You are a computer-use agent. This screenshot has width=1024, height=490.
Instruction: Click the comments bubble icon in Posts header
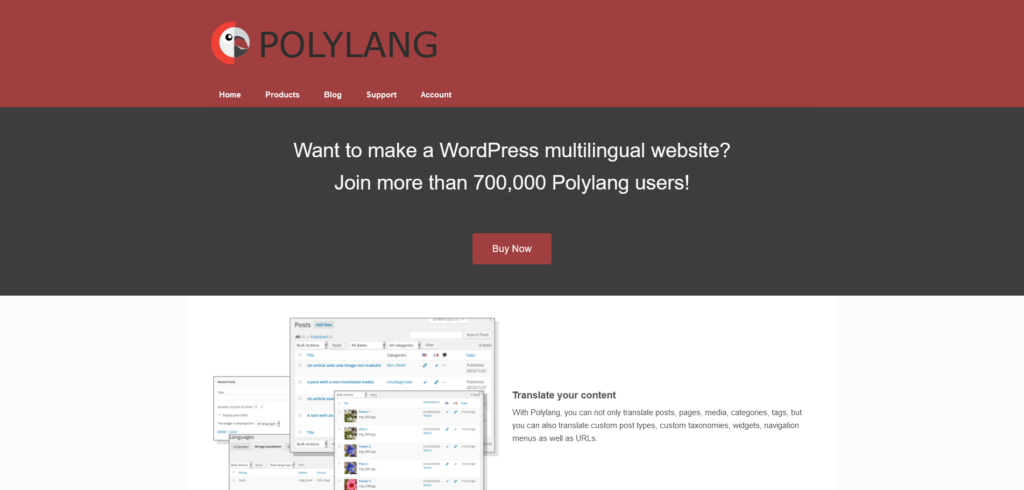click(445, 355)
